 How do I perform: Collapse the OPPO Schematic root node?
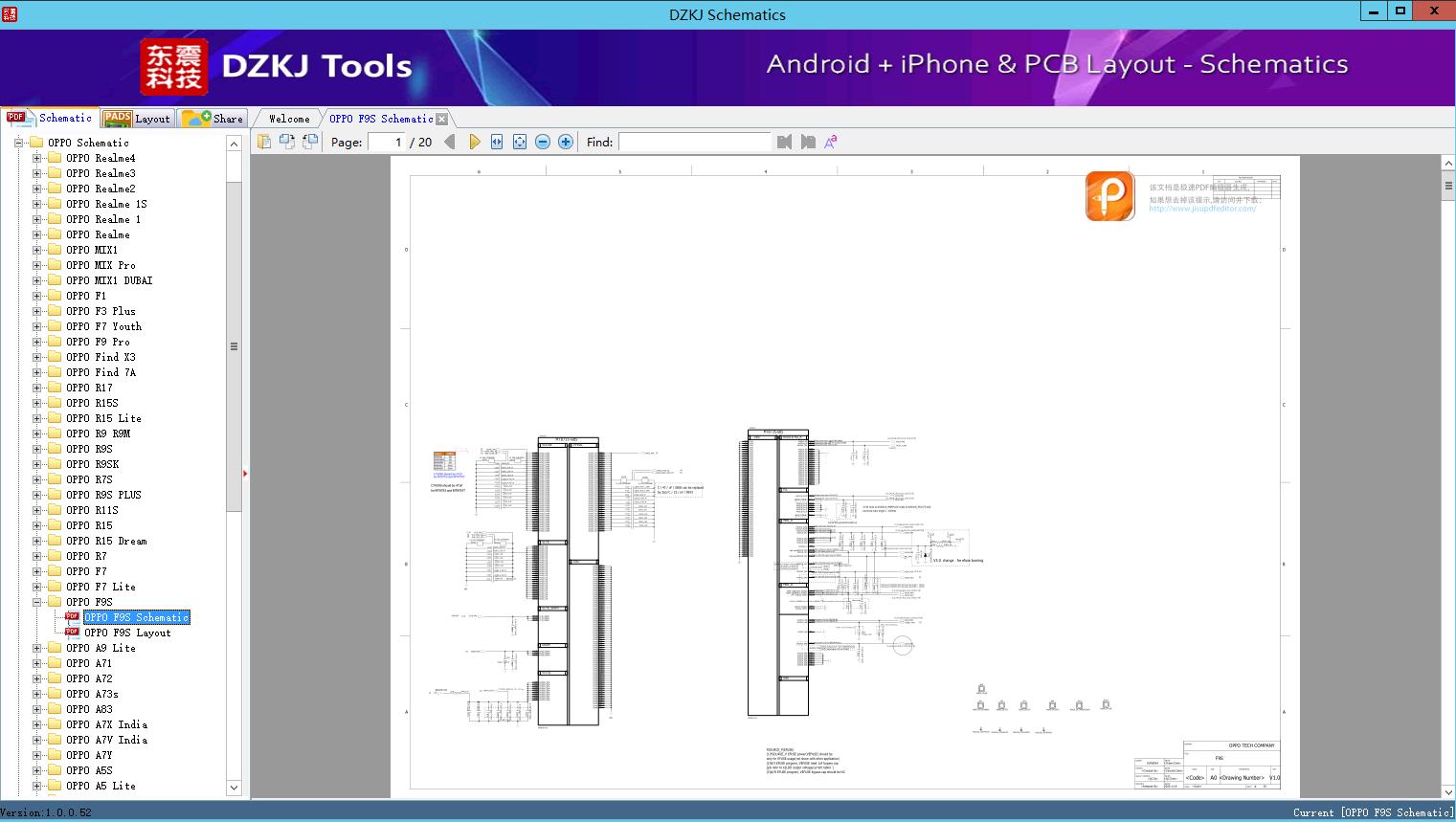coord(18,143)
